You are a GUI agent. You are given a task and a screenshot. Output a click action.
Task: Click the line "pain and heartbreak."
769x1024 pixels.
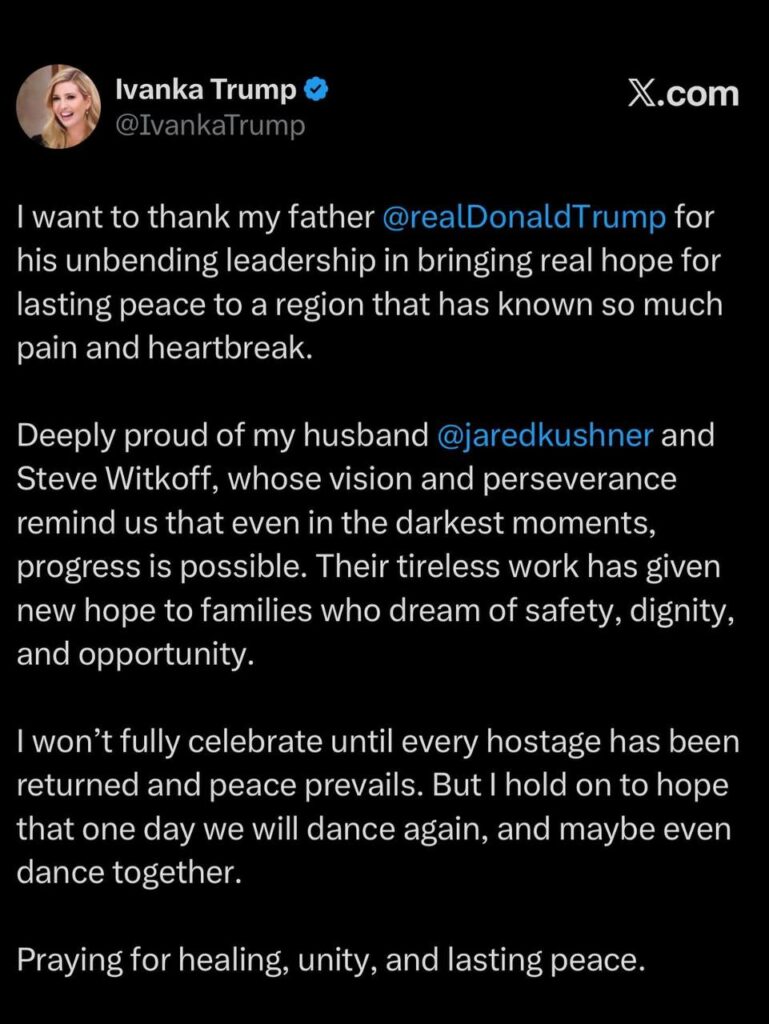coord(143,347)
